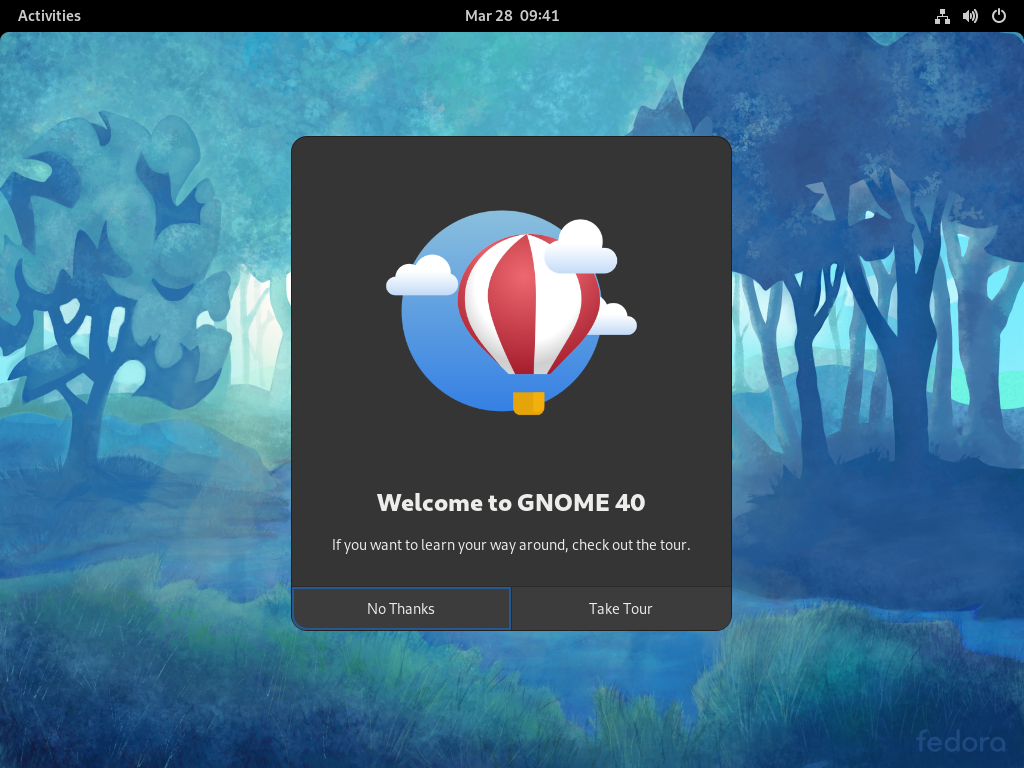
Task: Enable the network menu from the system tray
Action: coord(941,15)
